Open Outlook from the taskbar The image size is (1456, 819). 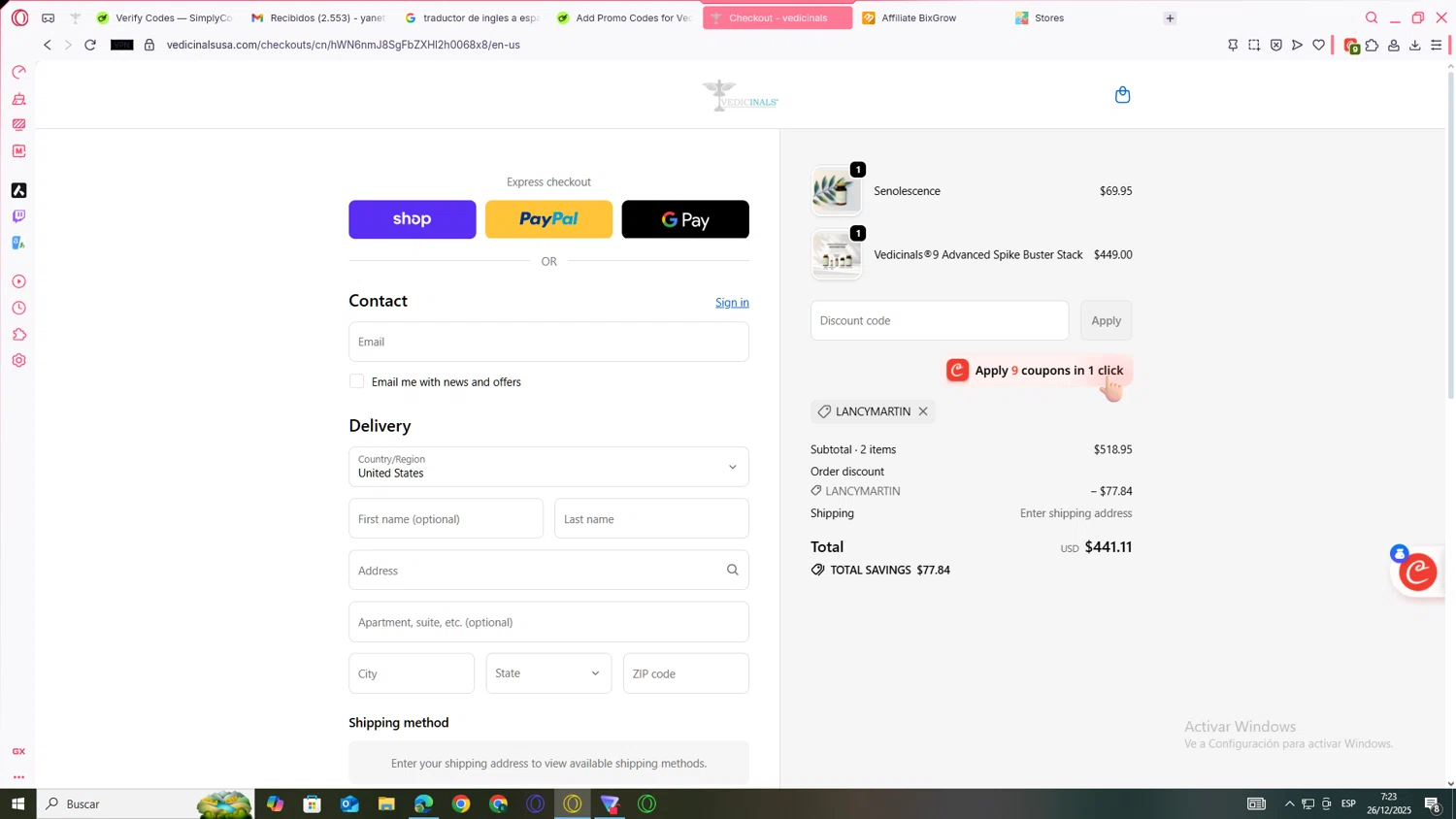pos(349,803)
